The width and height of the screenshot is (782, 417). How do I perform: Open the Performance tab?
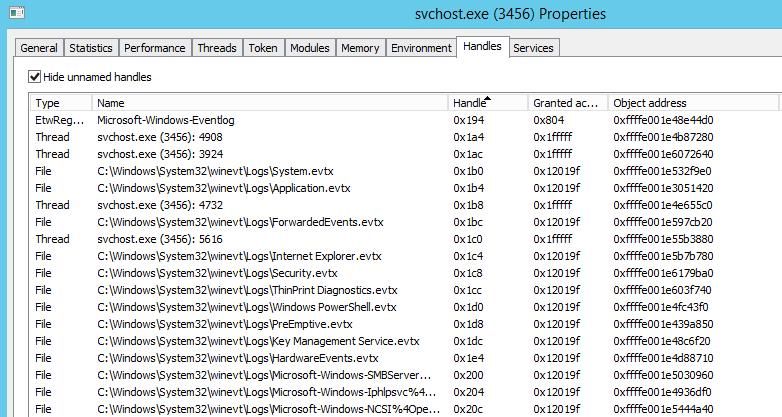click(155, 48)
